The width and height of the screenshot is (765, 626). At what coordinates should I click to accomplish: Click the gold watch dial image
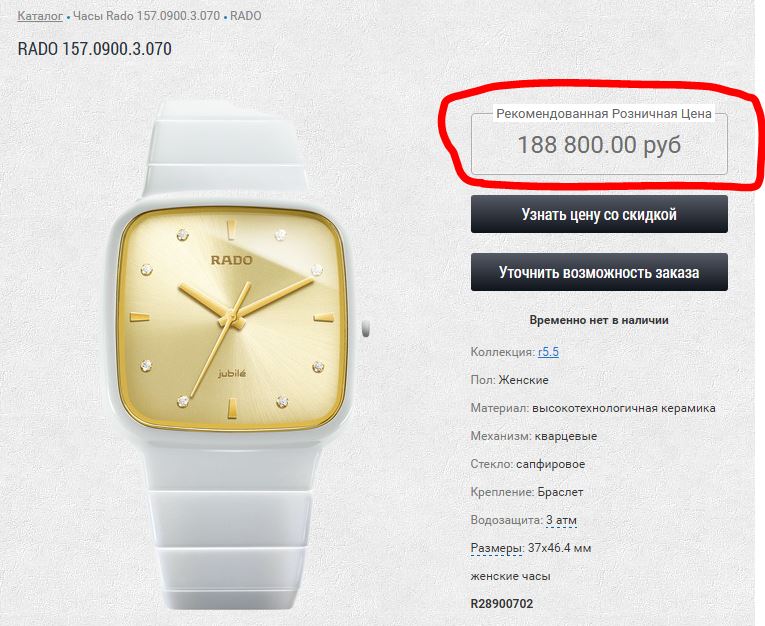click(x=233, y=318)
